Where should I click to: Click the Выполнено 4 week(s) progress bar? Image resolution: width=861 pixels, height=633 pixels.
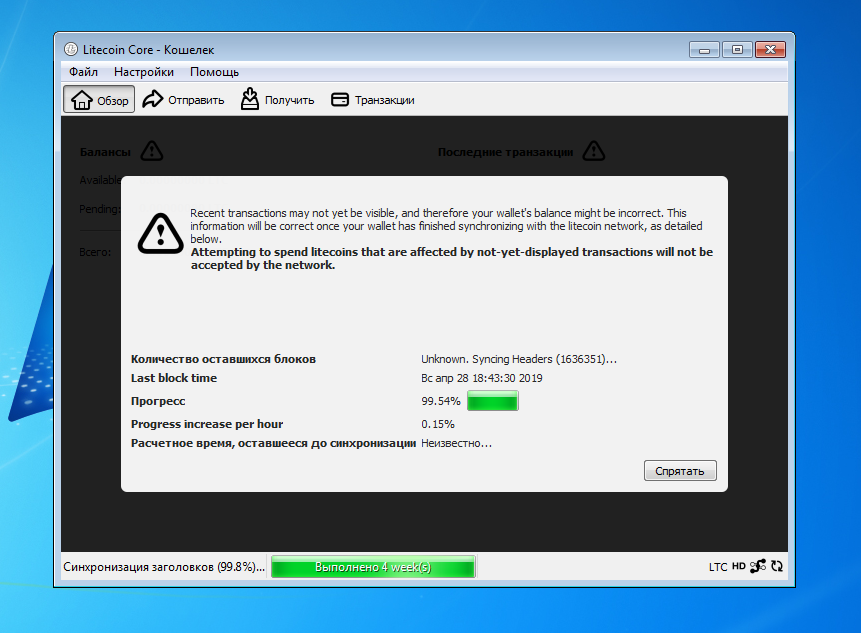click(x=373, y=567)
